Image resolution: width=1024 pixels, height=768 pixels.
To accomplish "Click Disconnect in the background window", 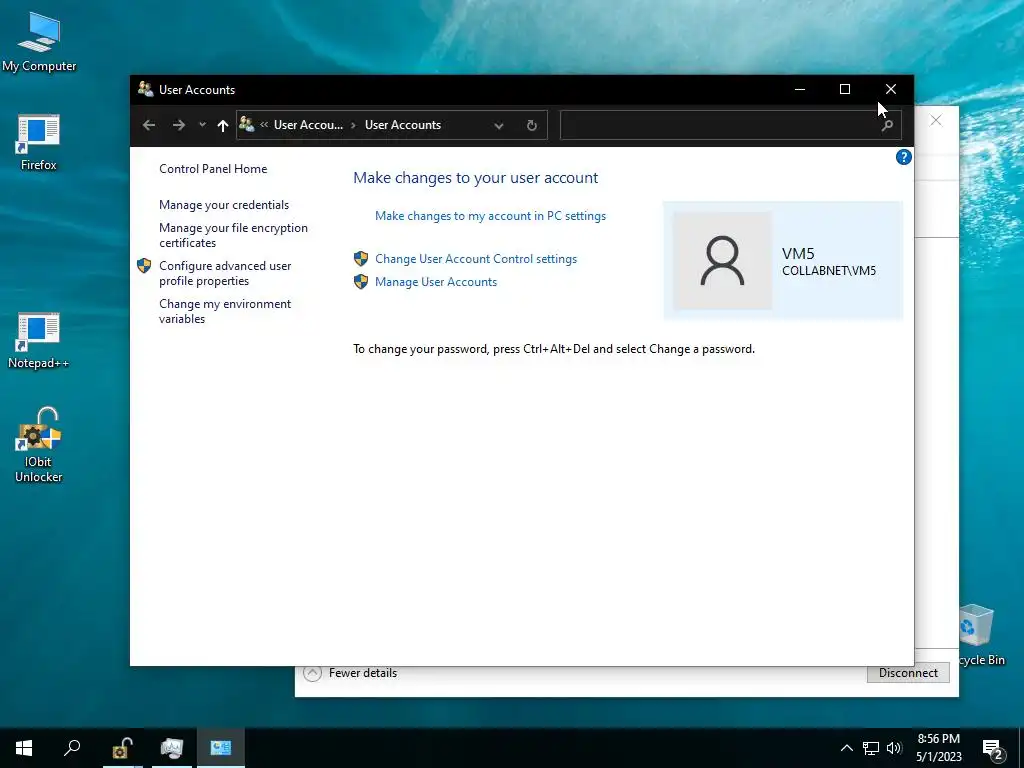I will pyautogui.click(x=908, y=673).
